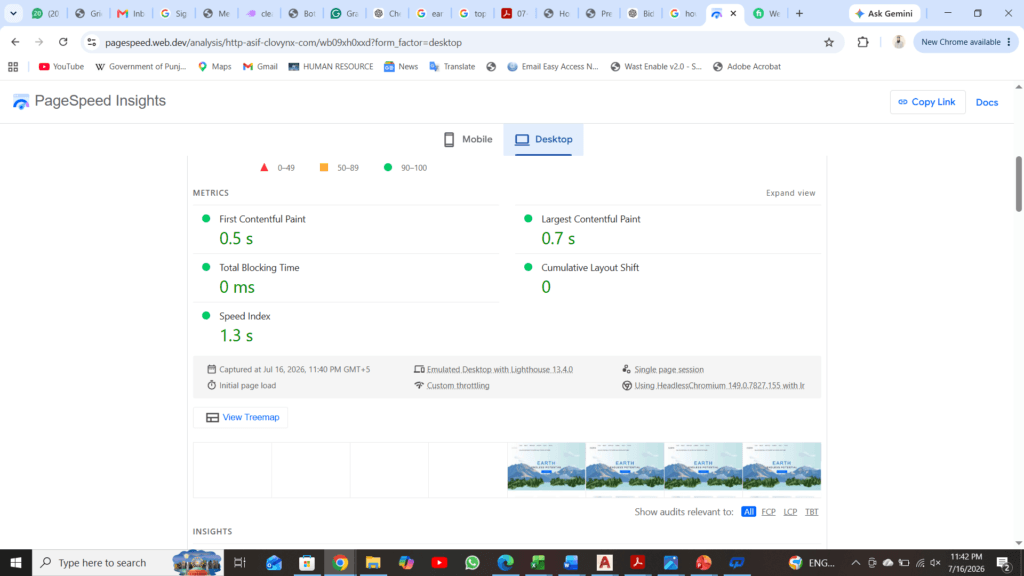Open the Single page session link

[669, 369]
